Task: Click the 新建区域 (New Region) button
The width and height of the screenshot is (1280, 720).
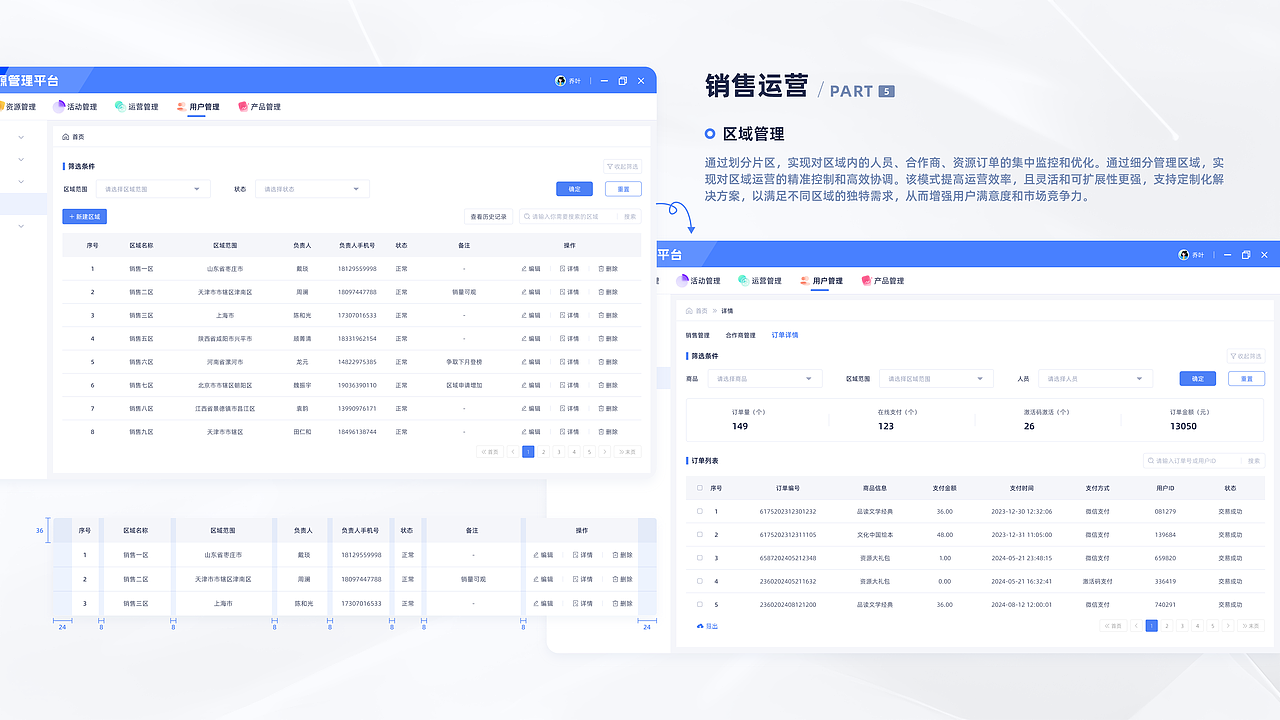Action: 83,216
